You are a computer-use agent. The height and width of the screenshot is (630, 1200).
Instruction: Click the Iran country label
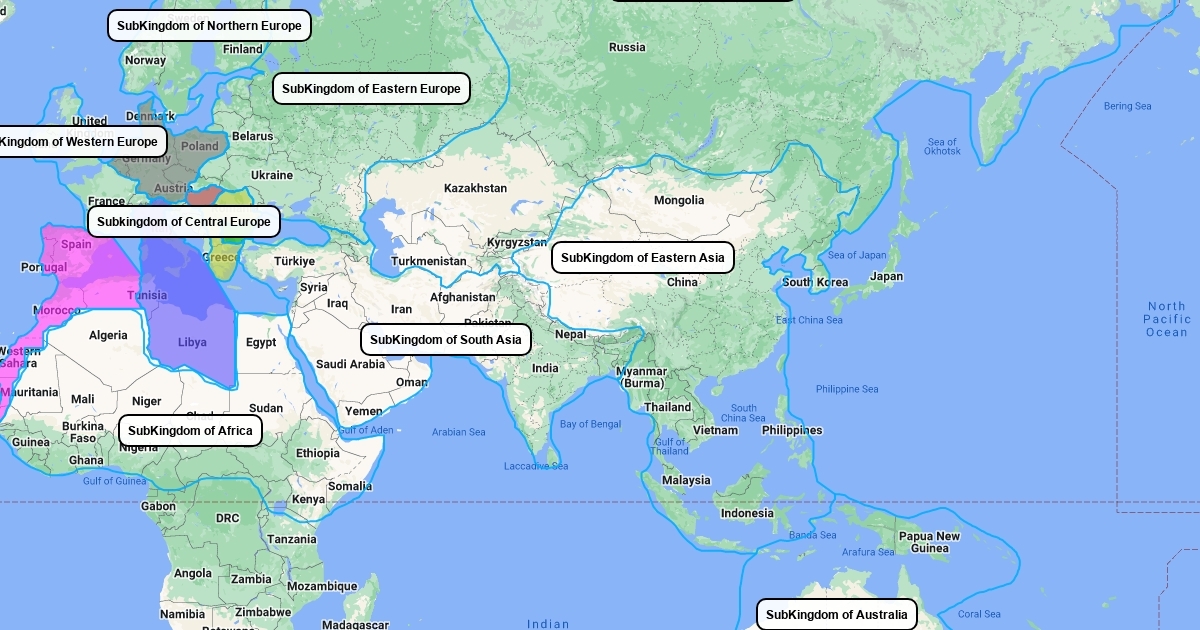[x=401, y=309]
